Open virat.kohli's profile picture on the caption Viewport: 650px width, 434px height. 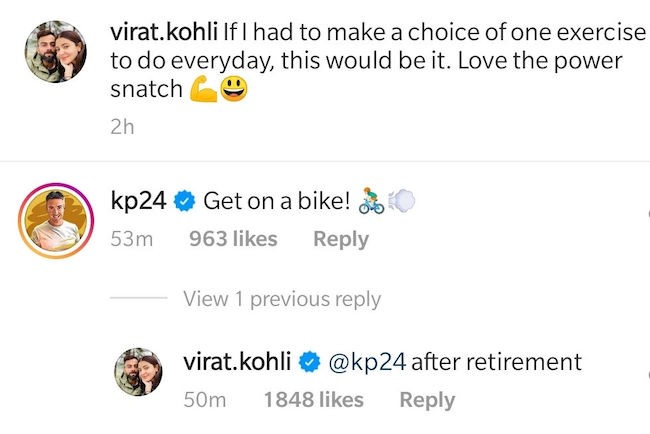pyautogui.click(x=52, y=59)
